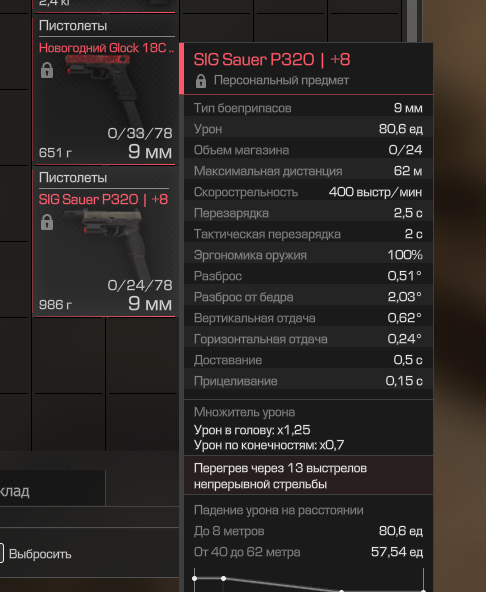
Task: Click the Новогодний Glock 18C name label
Action: 106,48
